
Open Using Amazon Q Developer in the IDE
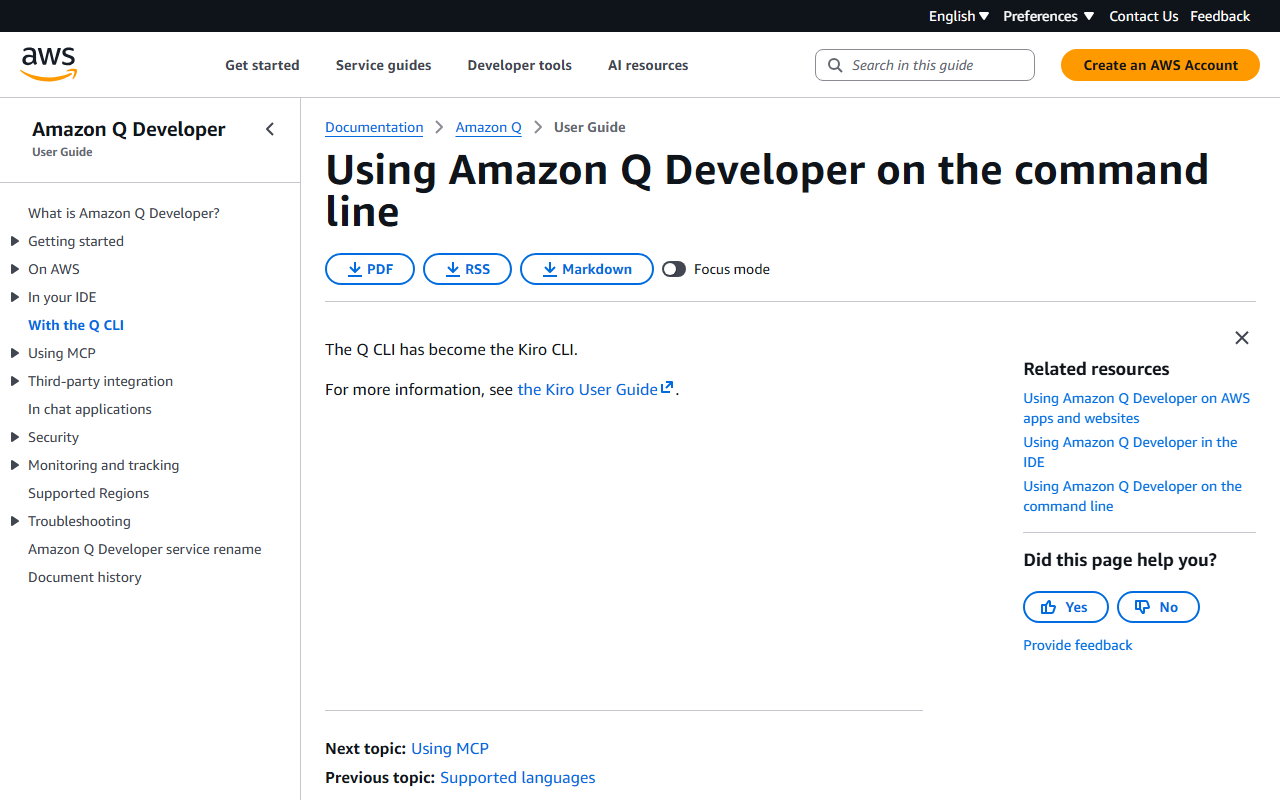pyautogui.click(x=1130, y=452)
